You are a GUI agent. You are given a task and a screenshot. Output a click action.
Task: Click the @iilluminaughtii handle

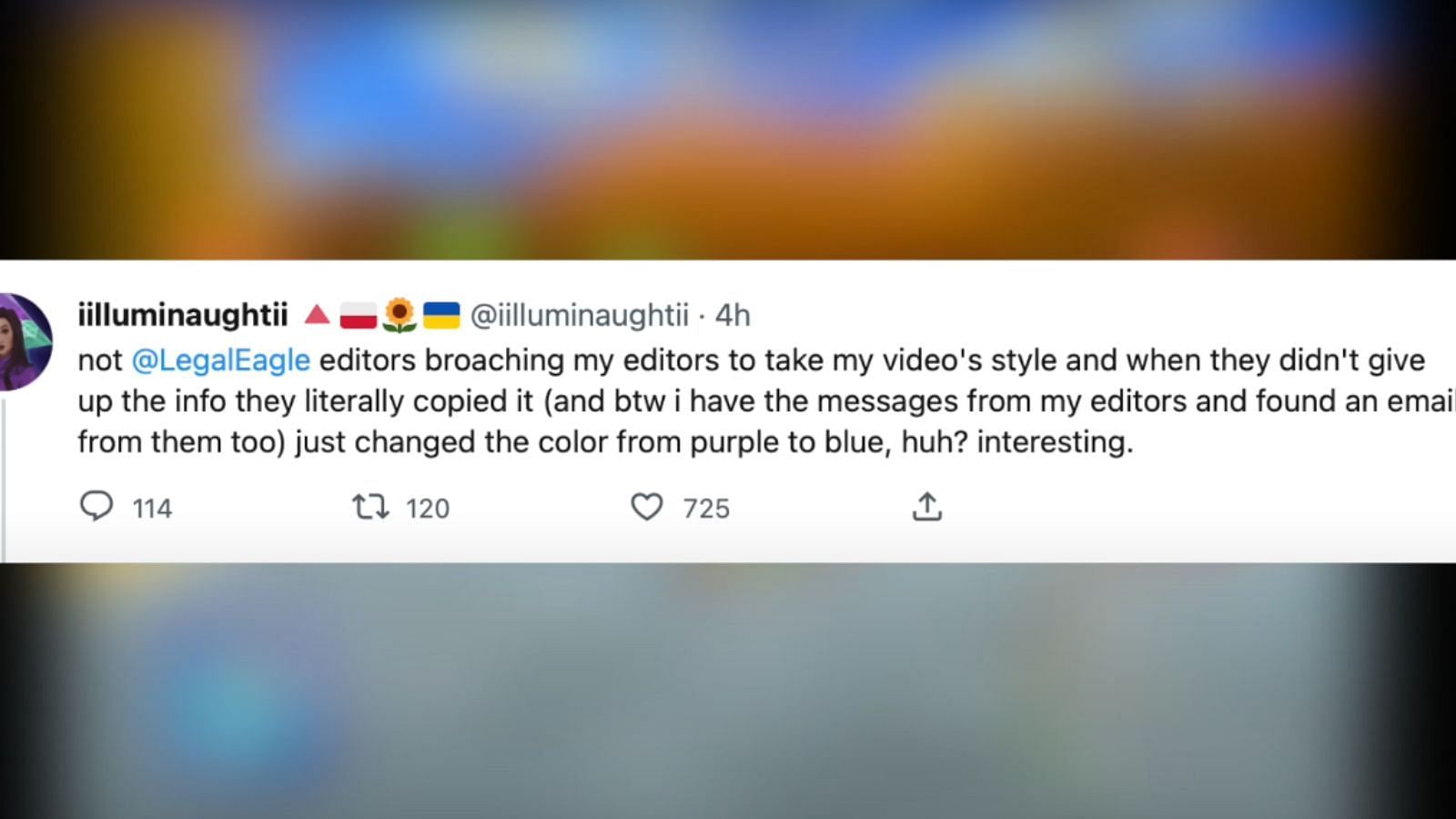580,315
